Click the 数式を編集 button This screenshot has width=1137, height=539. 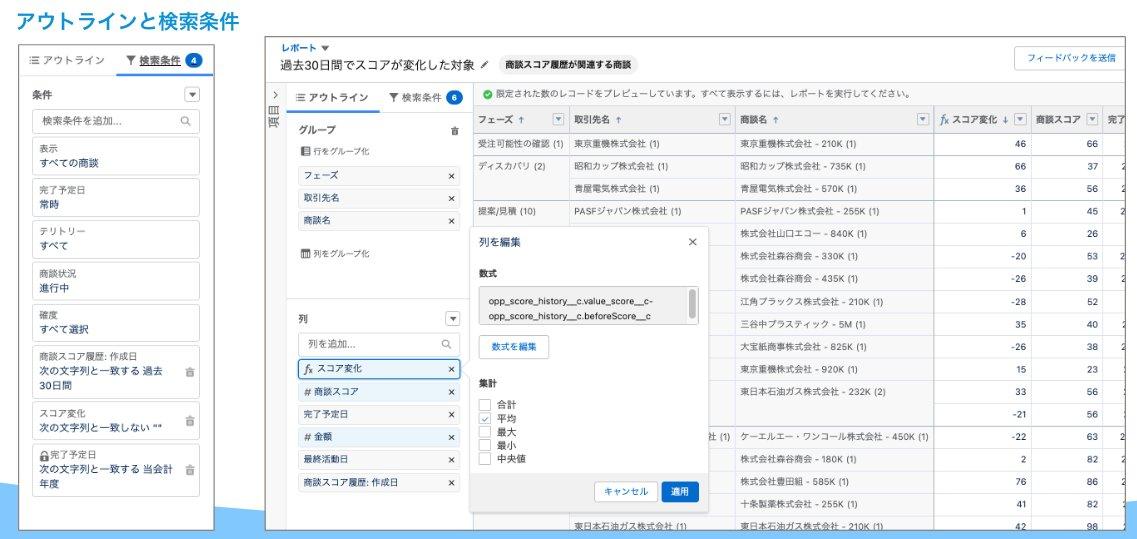click(x=514, y=347)
